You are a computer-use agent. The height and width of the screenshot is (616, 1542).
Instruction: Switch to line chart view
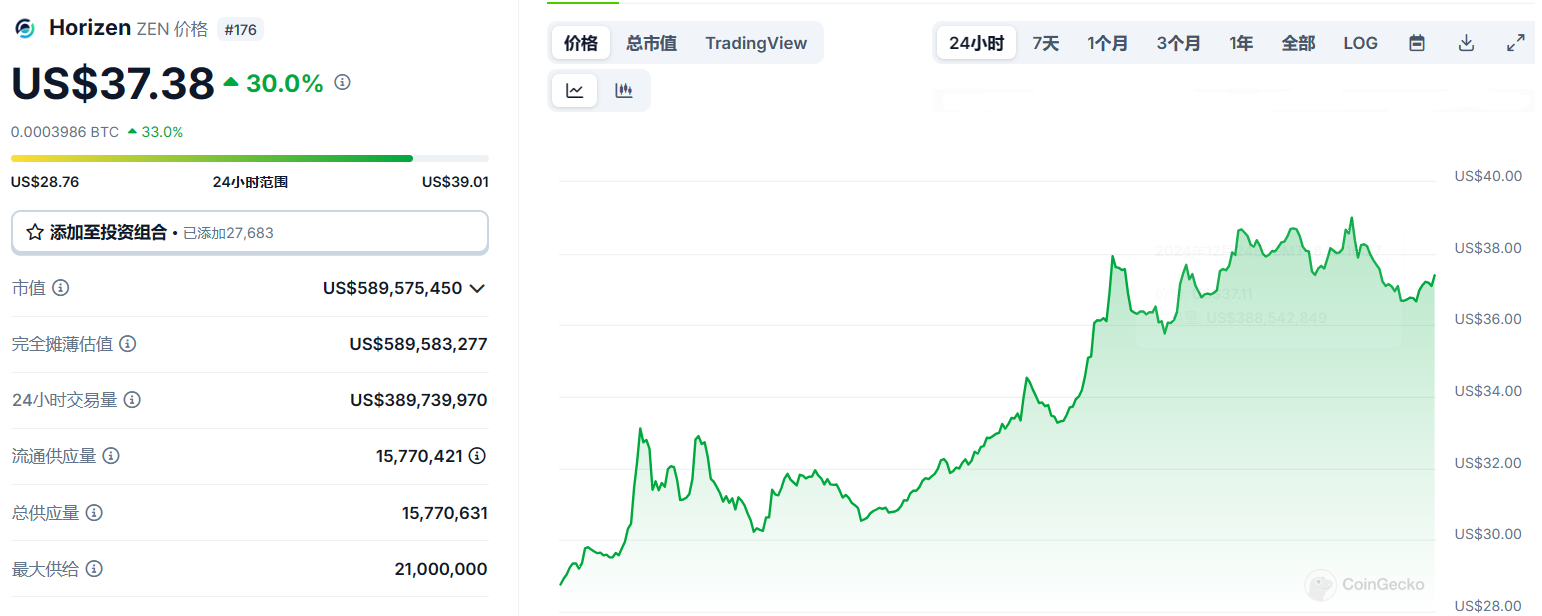[x=575, y=91]
